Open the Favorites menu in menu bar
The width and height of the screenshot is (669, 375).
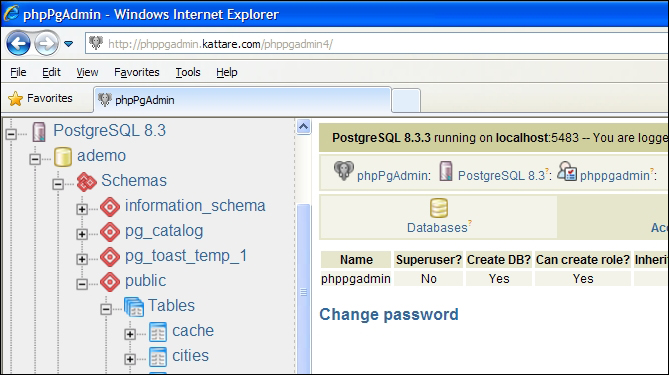point(137,72)
